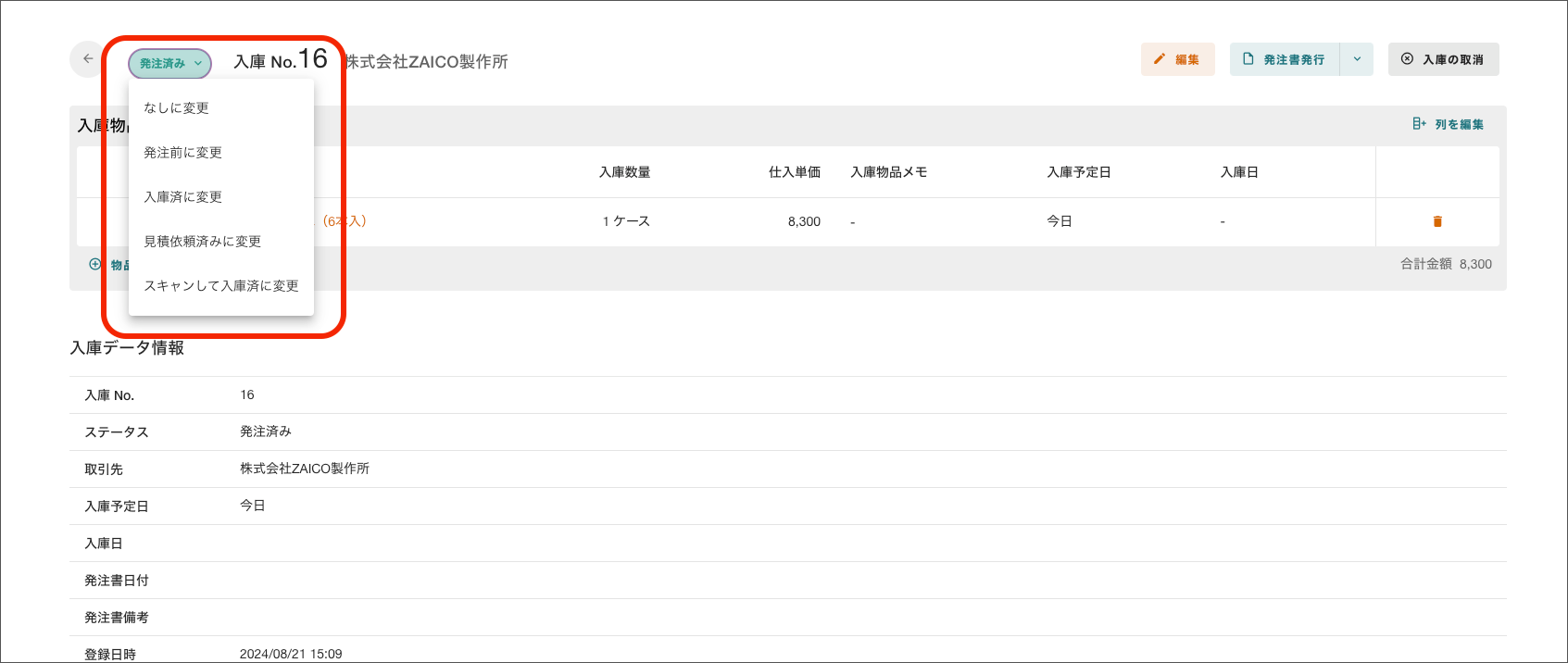Open 列を編集 column editor
The image size is (1568, 663).
point(1448,124)
